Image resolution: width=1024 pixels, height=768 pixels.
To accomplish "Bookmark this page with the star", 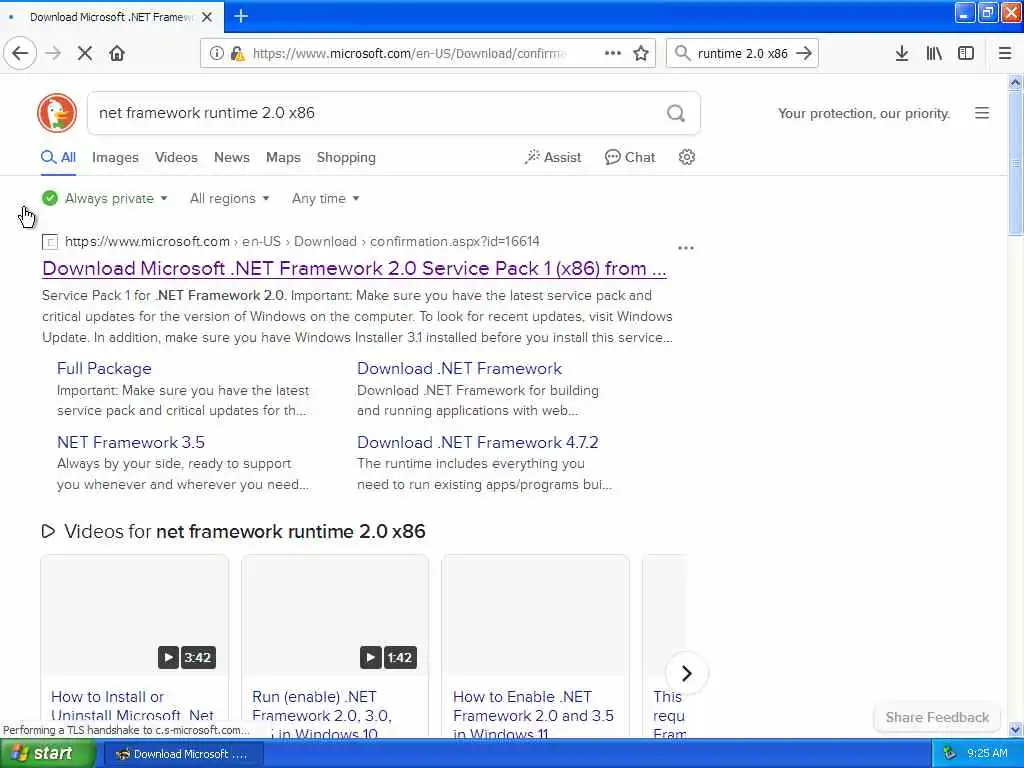I will tap(641, 54).
